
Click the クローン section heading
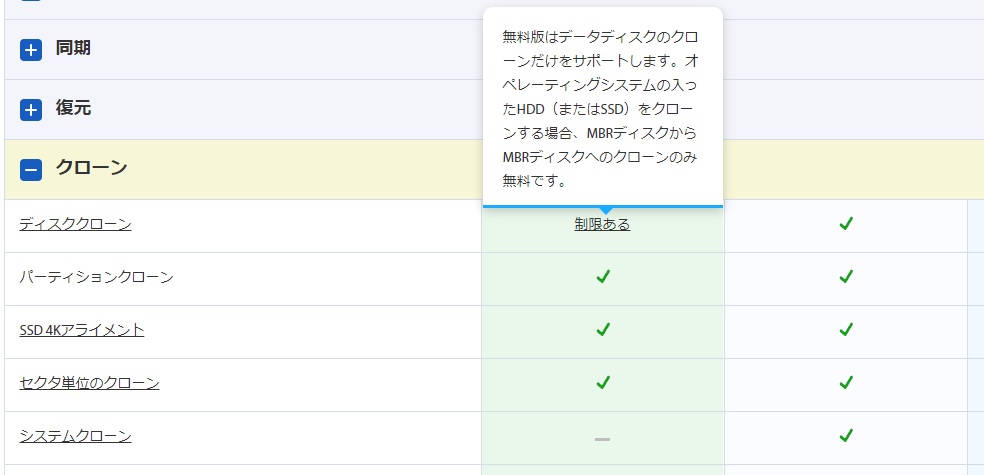[92, 168]
